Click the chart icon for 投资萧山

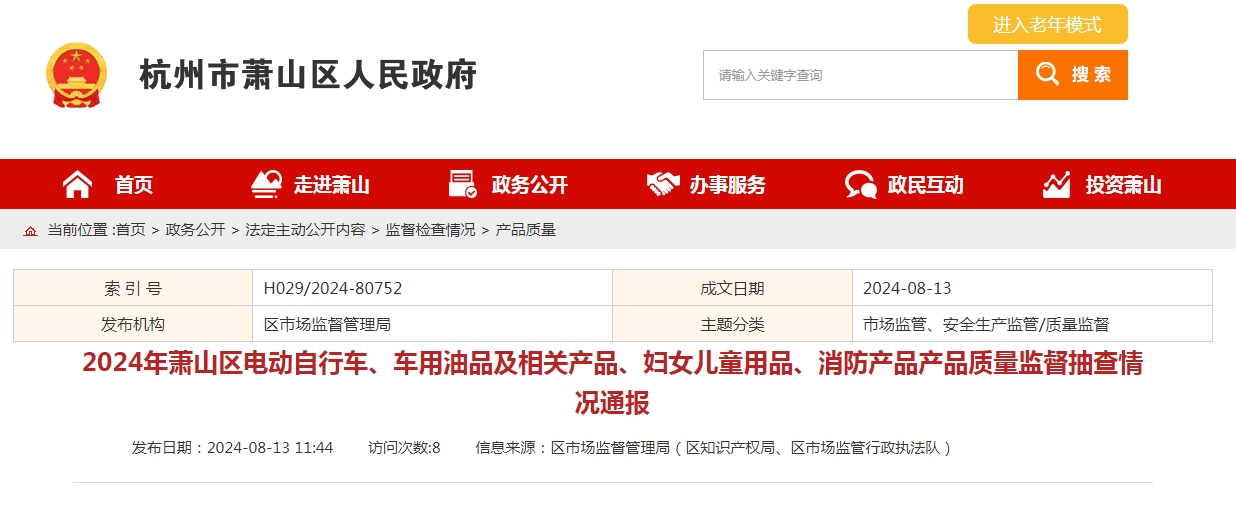tap(1057, 184)
